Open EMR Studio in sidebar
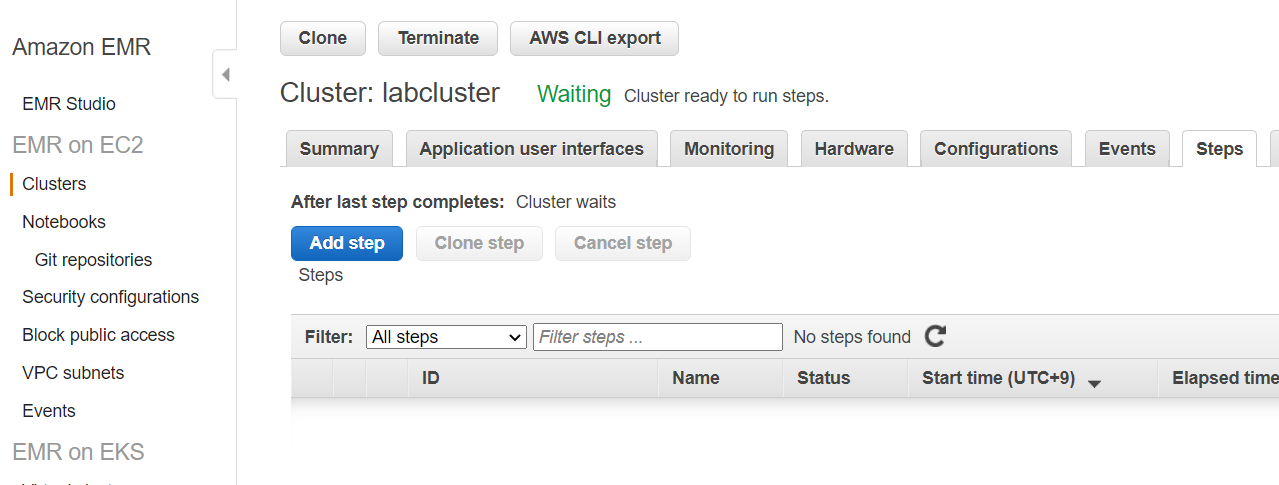The width and height of the screenshot is (1279, 485). tap(69, 104)
